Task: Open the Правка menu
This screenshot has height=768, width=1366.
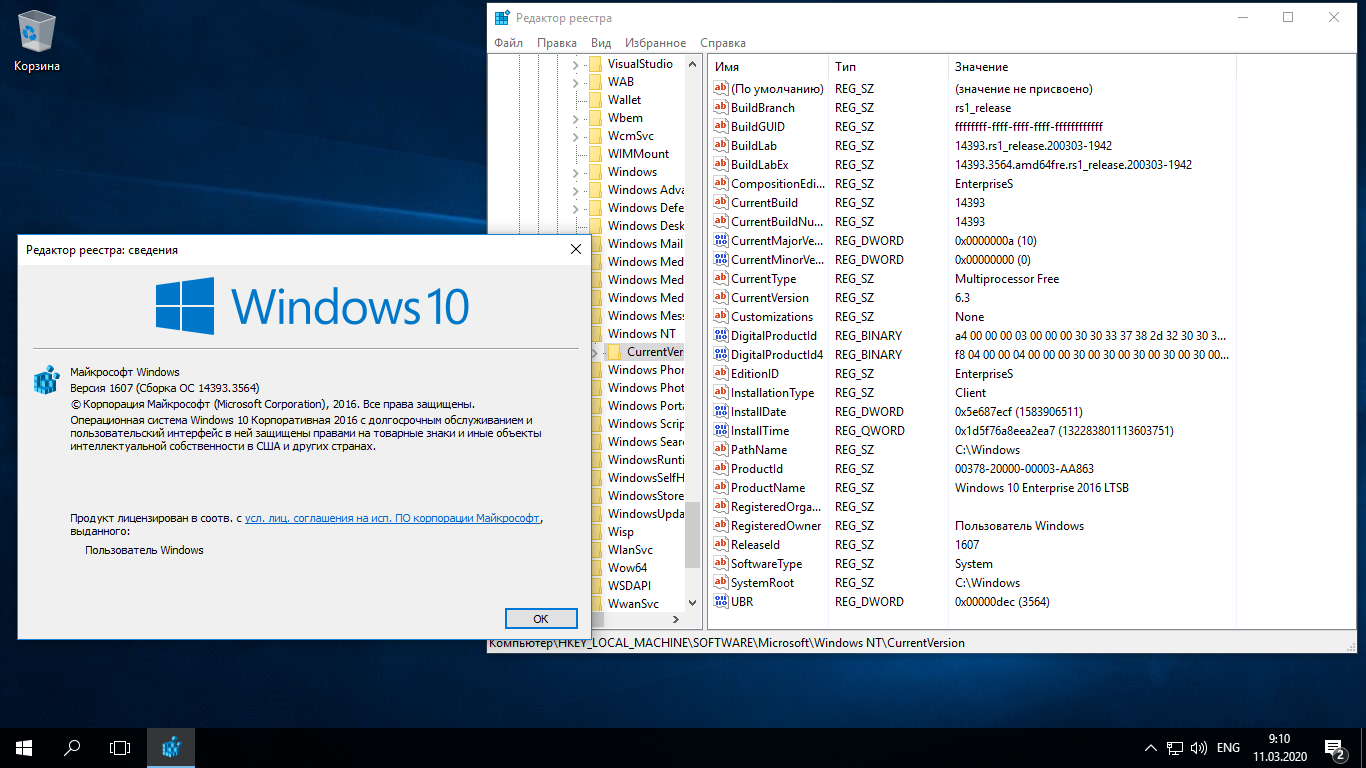Action: pyautogui.click(x=556, y=43)
